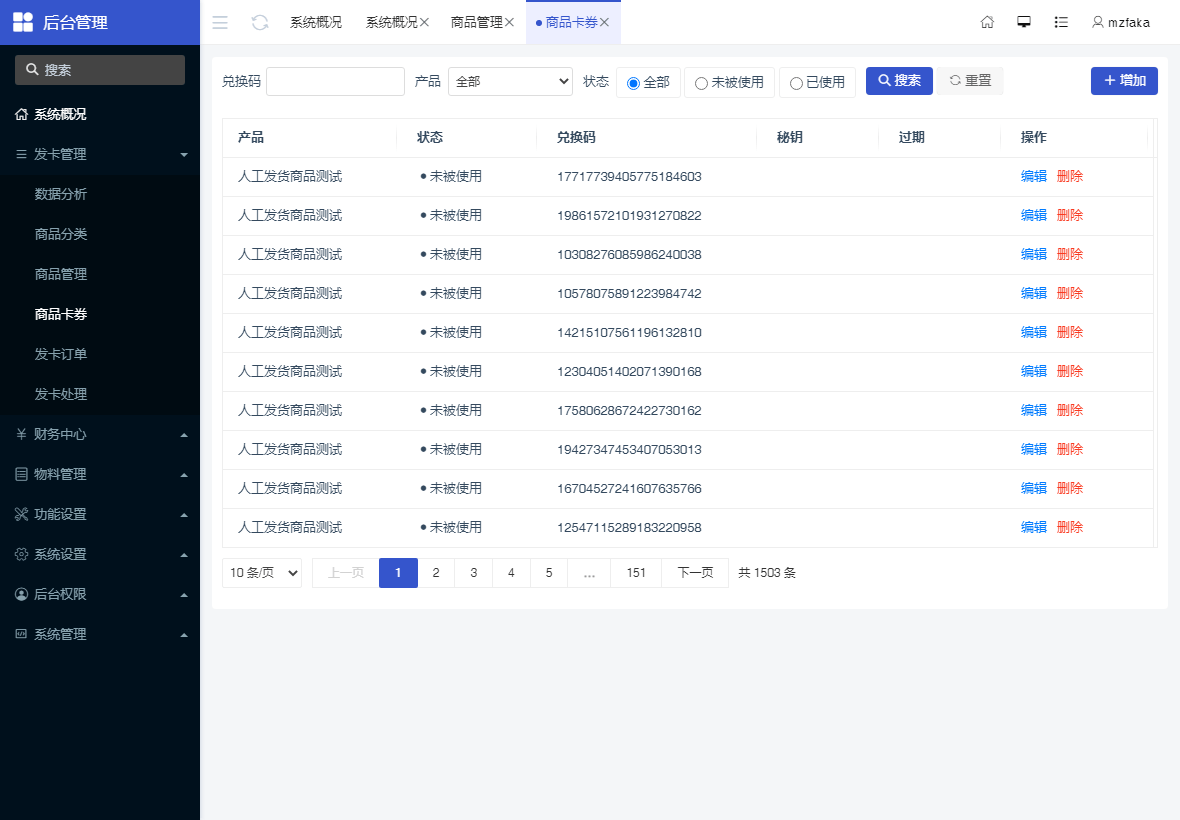Edit the row with code 10578075891223984742
The height and width of the screenshot is (820, 1180).
click(x=1034, y=293)
